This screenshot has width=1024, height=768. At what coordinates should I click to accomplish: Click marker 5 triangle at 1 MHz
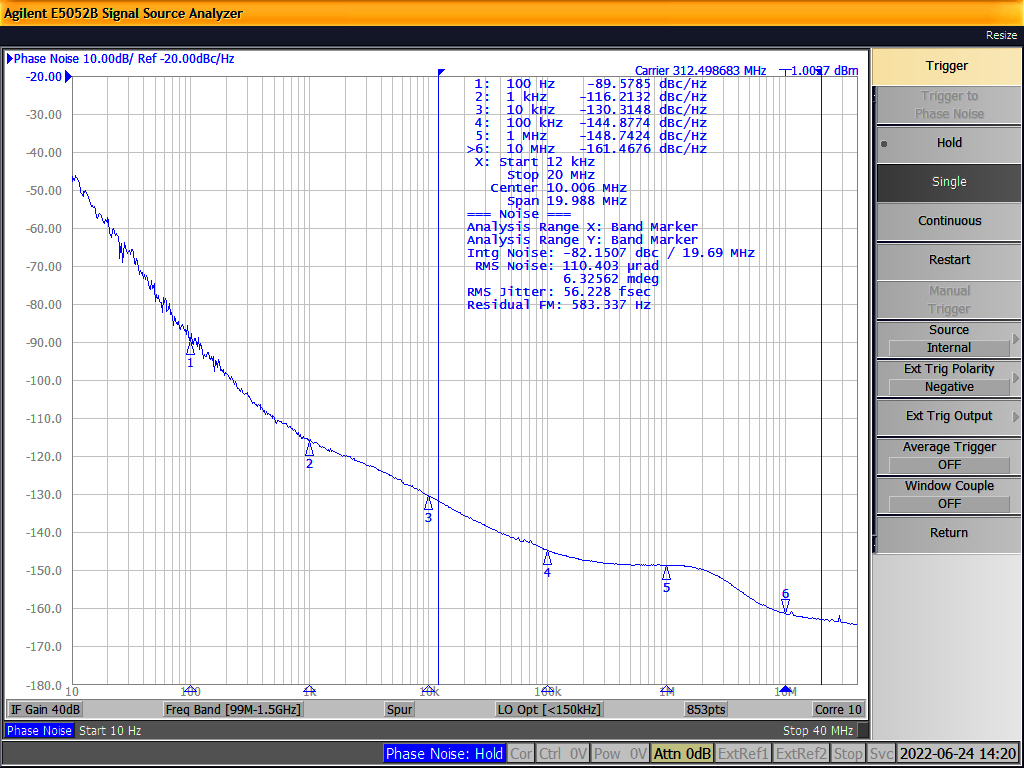[x=666, y=573]
